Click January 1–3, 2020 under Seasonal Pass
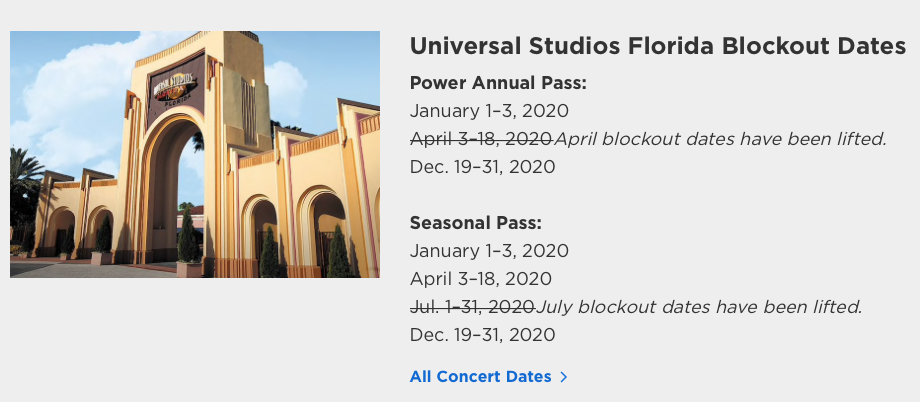The height and width of the screenshot is (402, 920). tap(489, 251)
